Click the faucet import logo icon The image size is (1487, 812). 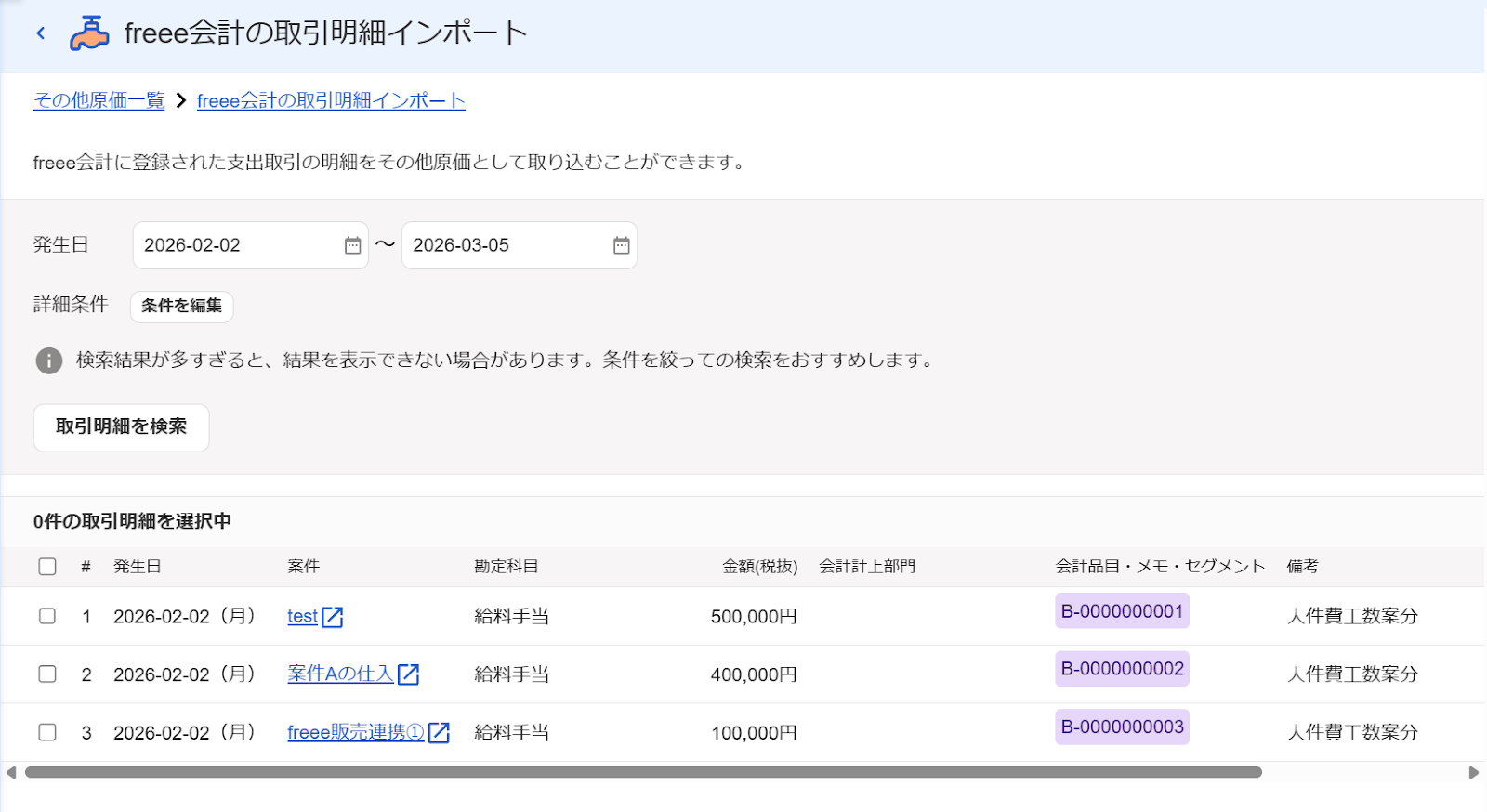(x=89, y=33)
